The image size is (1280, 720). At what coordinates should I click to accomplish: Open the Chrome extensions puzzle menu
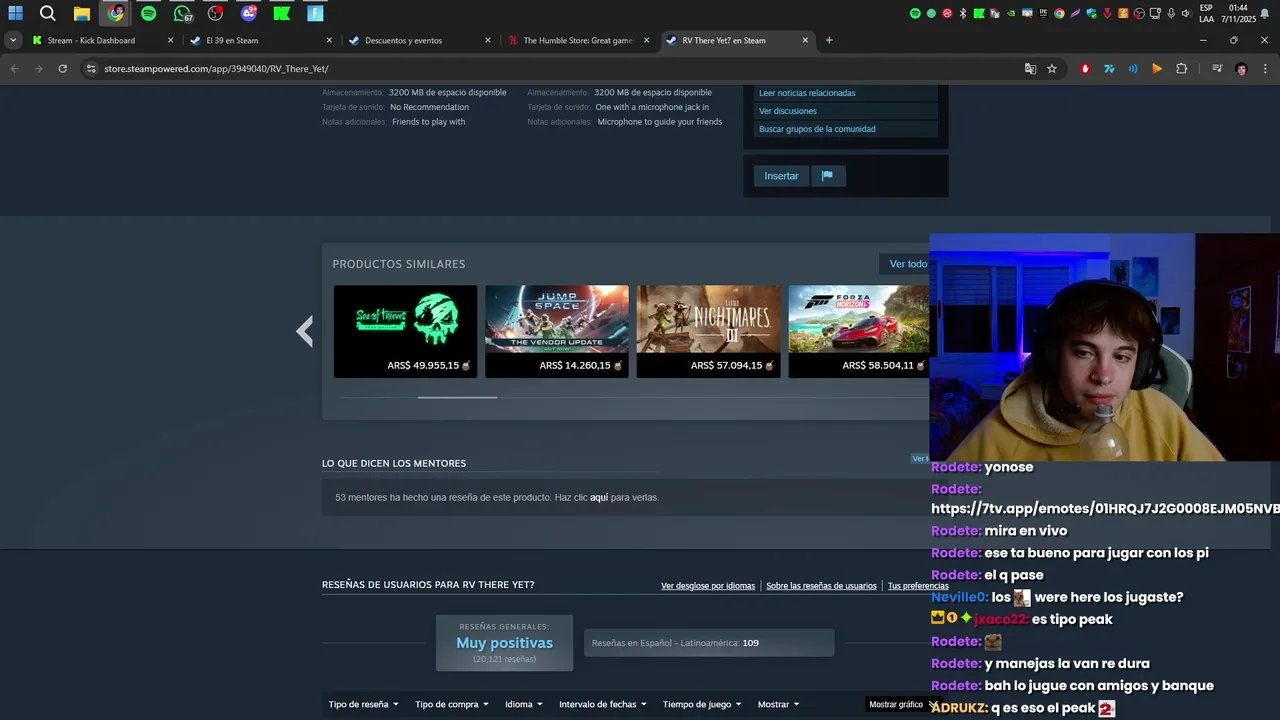(x=1181, y=69)
